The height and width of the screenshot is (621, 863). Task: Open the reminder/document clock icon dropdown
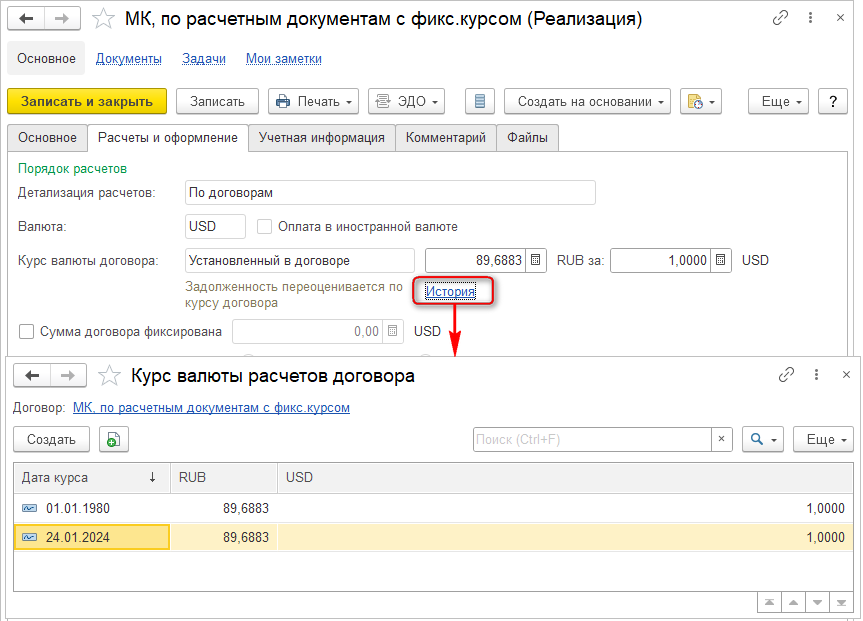(x=701, y=101)
